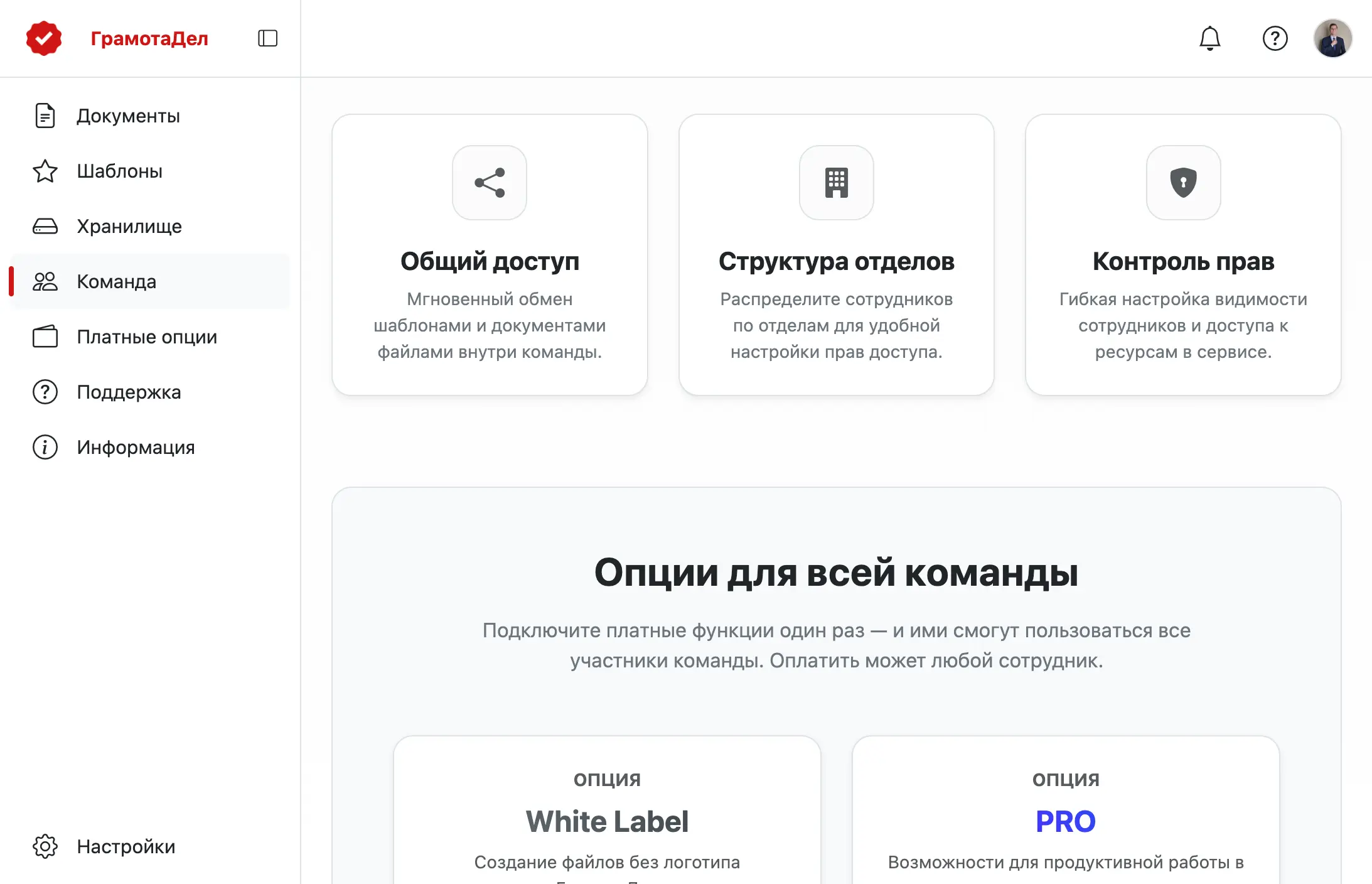Open the Информация menu item

150,447
